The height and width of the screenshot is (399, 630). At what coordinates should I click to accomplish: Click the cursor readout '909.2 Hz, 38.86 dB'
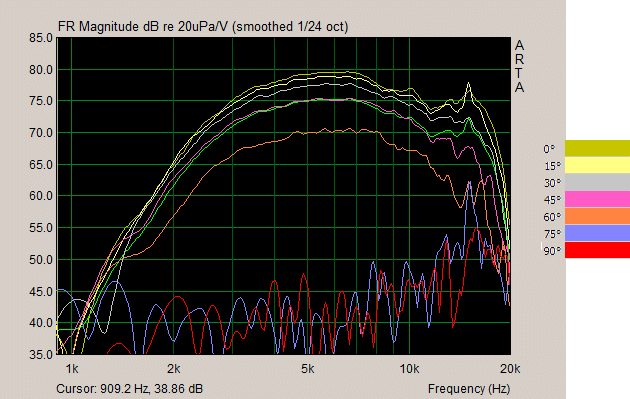click(x=151, y=389)
